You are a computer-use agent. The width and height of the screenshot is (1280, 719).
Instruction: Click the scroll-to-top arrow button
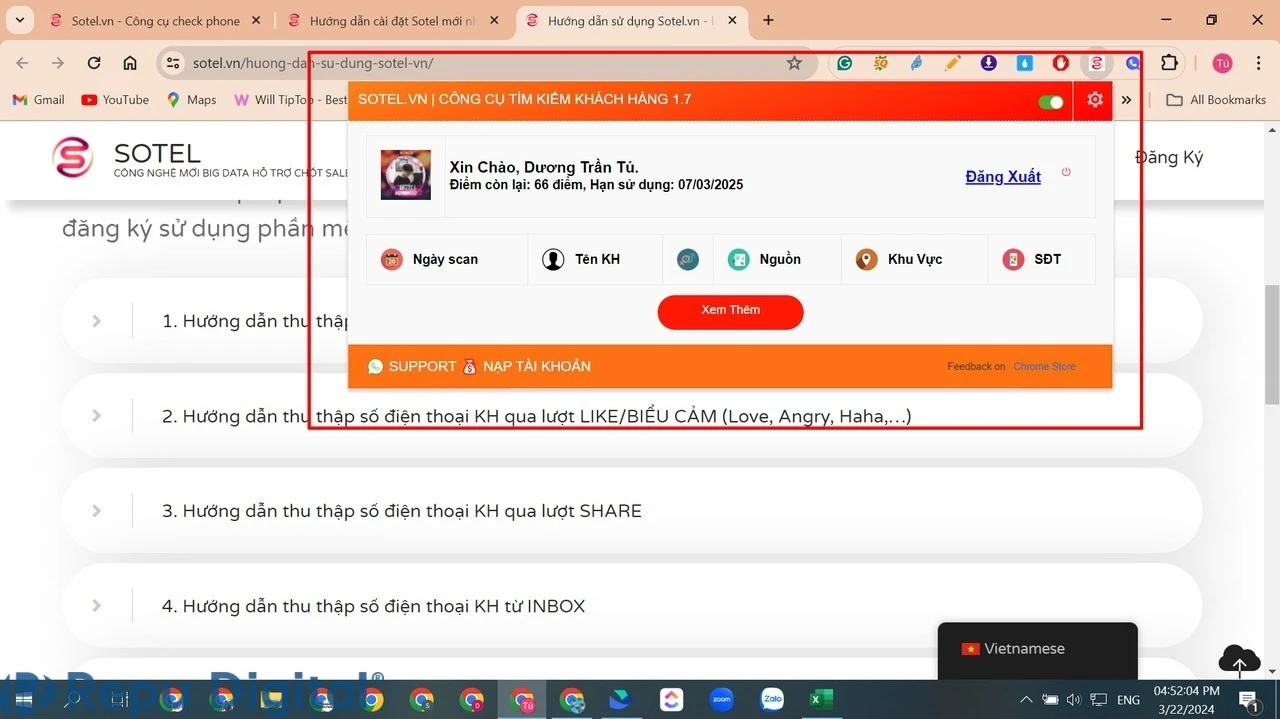point(1238,660)
